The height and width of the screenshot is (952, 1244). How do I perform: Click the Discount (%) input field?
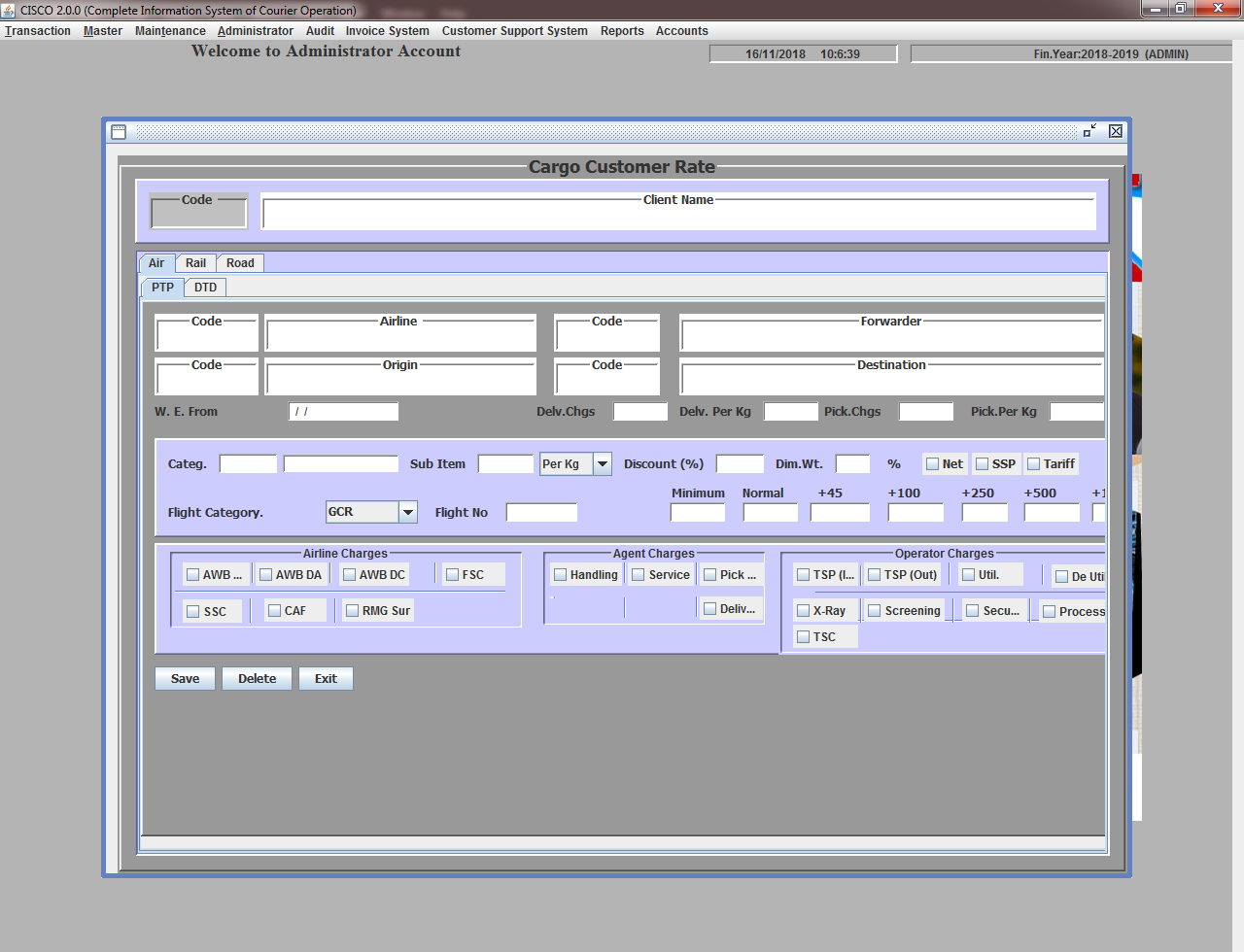(x=740, y=464)
